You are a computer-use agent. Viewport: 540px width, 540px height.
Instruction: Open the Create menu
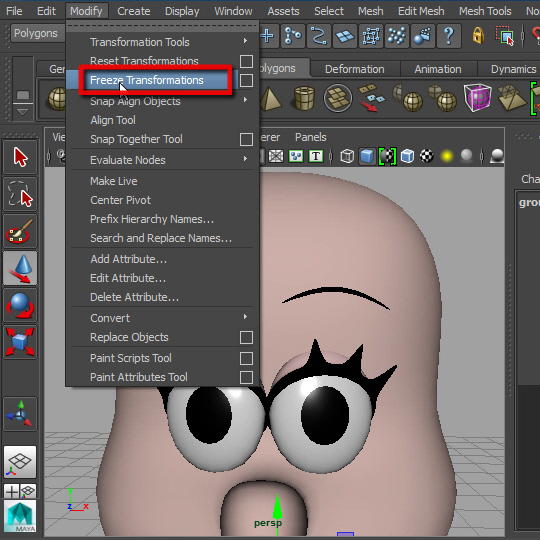(x=134, y=11)
